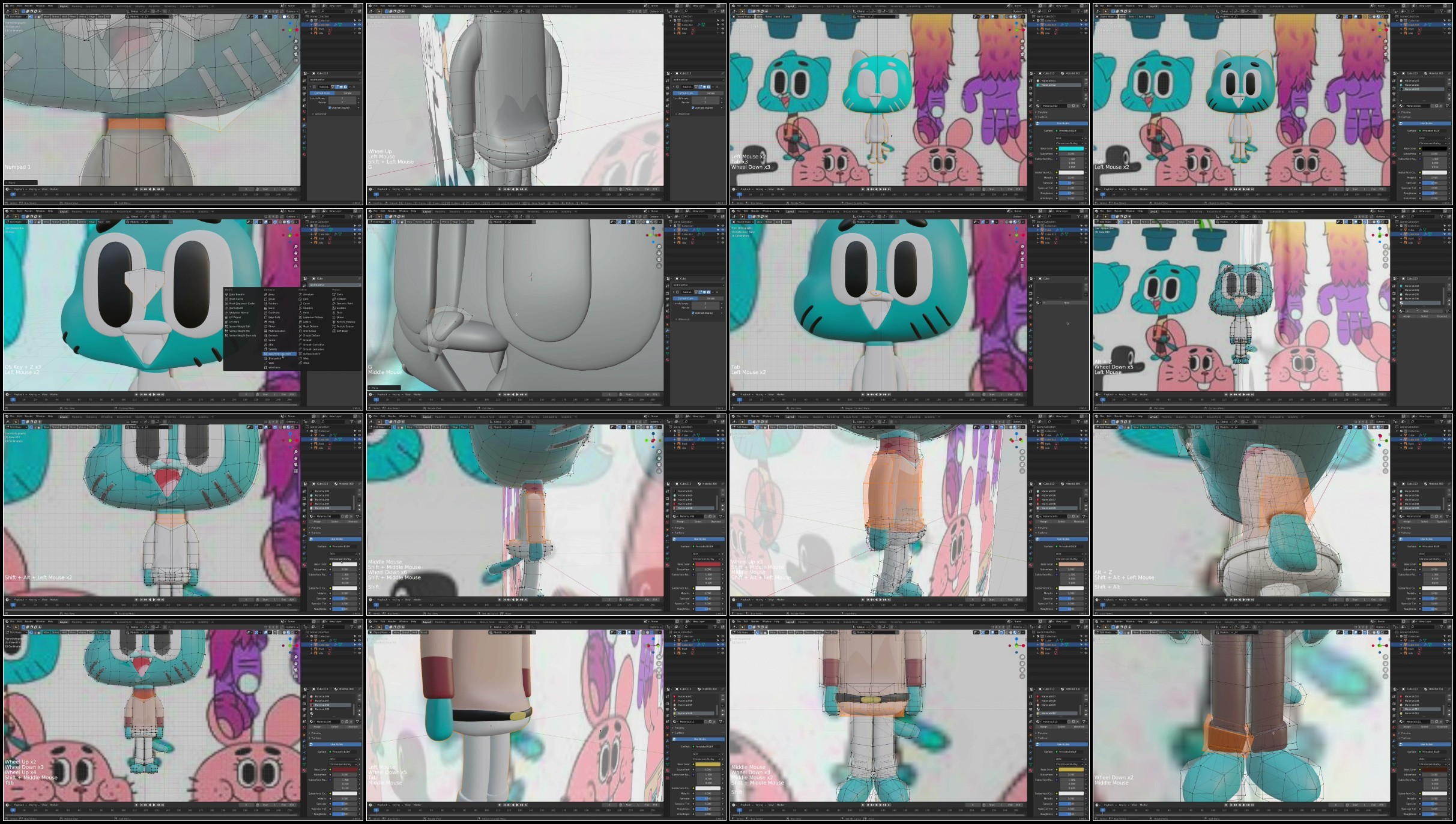
Task: Toggle Optimal Display checkbox in Numpad 1 frame
Action: pos(330,108)
